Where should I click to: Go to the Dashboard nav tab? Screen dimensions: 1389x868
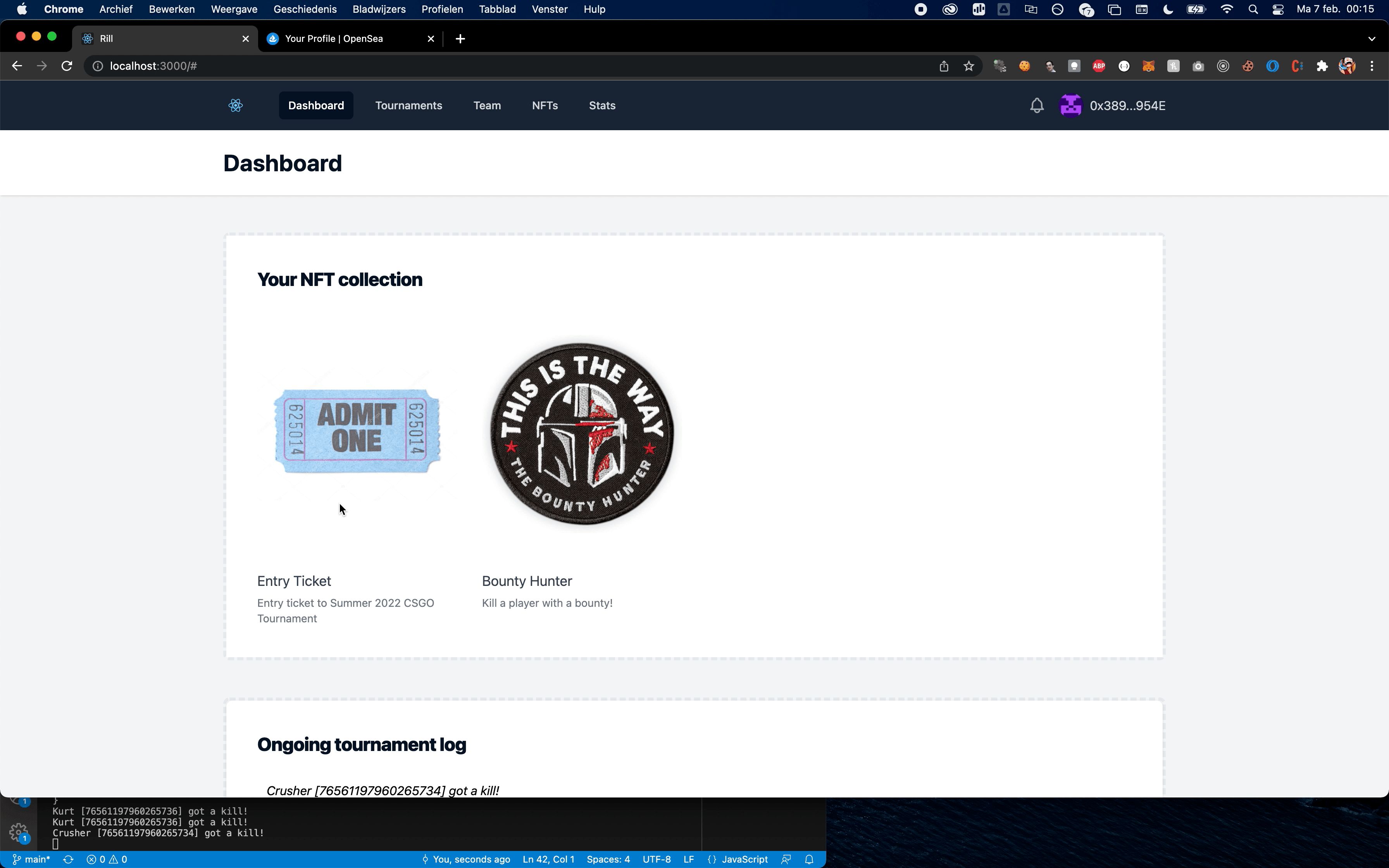click(316, 106)
